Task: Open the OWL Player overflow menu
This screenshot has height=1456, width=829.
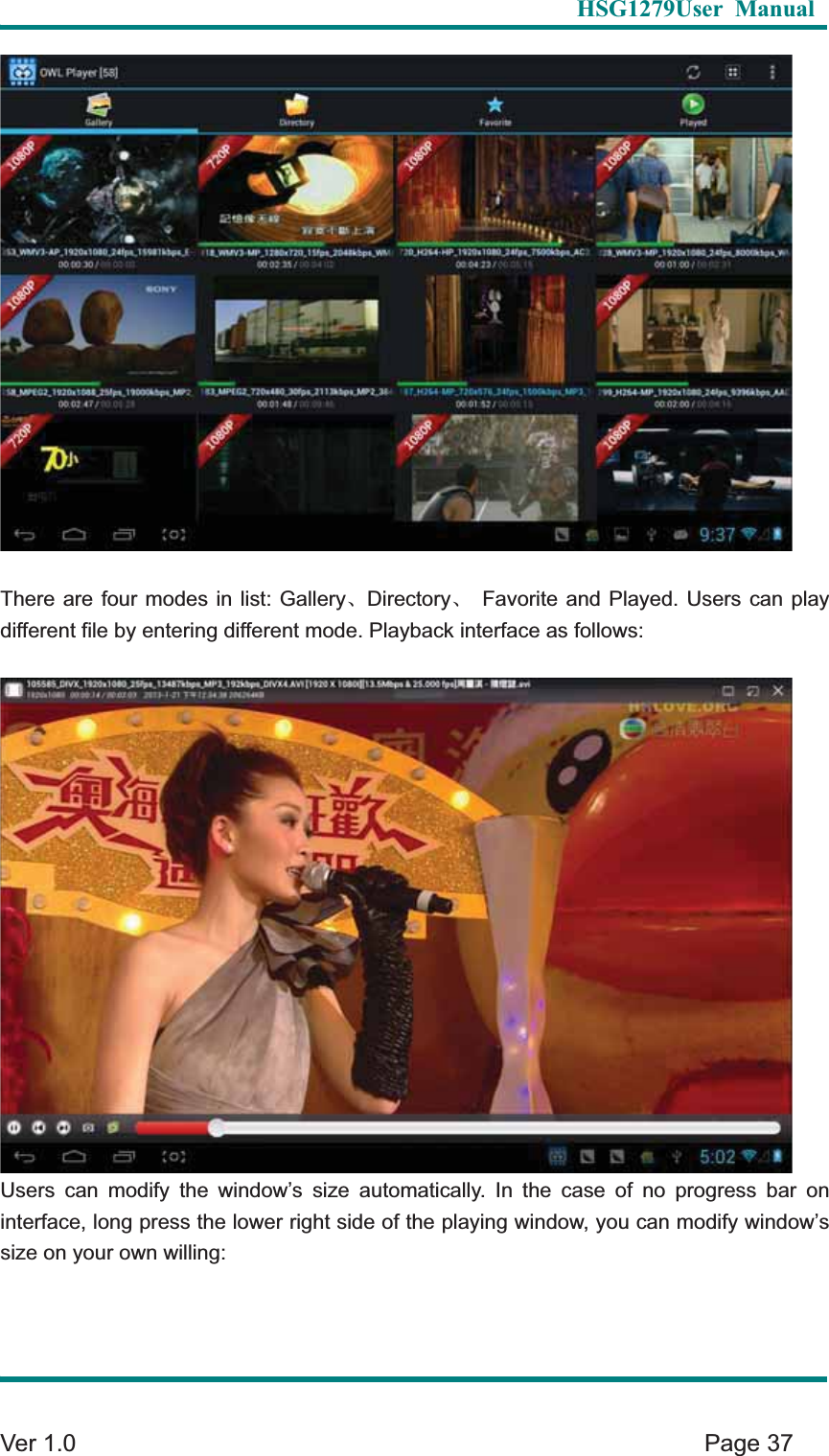Action: 772,72
